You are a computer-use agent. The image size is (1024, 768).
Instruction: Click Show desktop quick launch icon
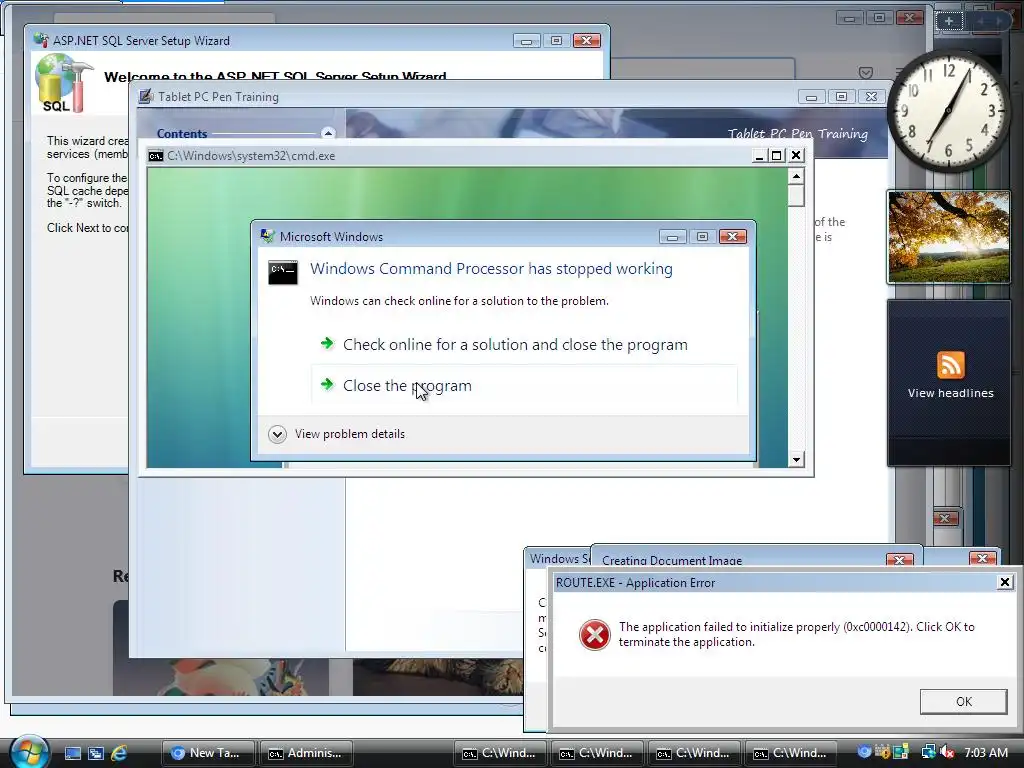tap(72, 753)
